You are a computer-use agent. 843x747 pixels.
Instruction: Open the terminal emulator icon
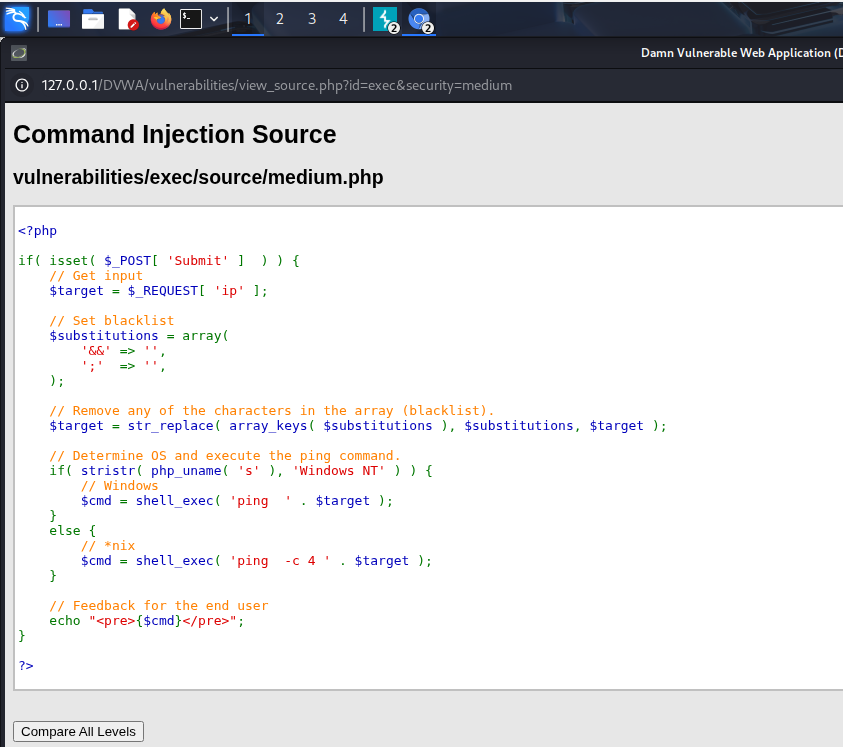coord(191,19)
